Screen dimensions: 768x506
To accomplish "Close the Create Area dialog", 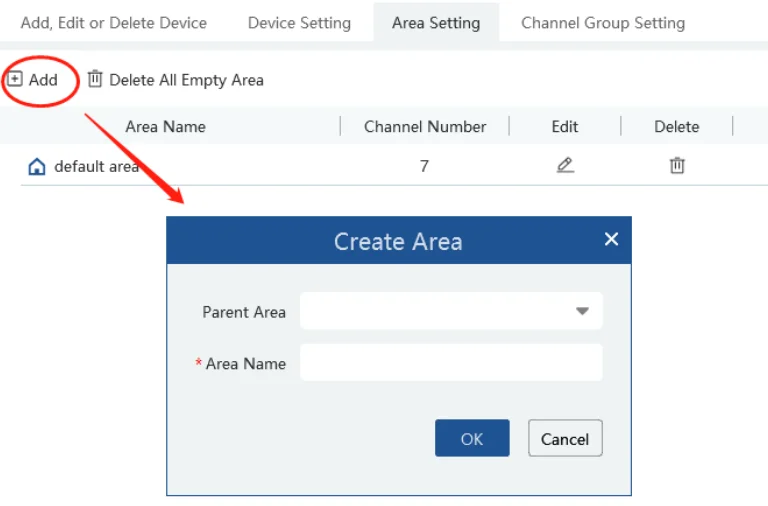I will (611, 239).
